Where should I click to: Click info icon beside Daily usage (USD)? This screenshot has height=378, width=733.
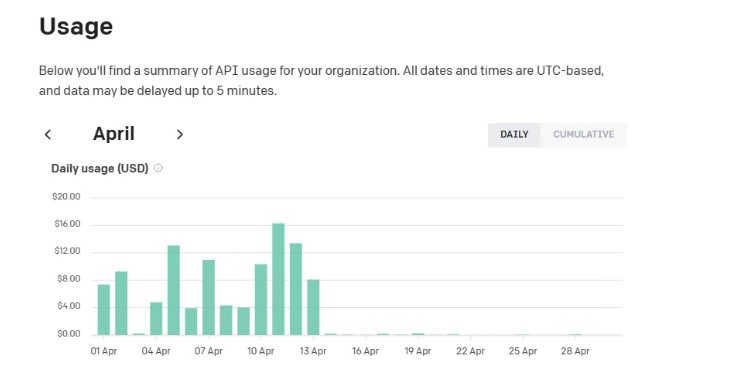pos(158,168)
